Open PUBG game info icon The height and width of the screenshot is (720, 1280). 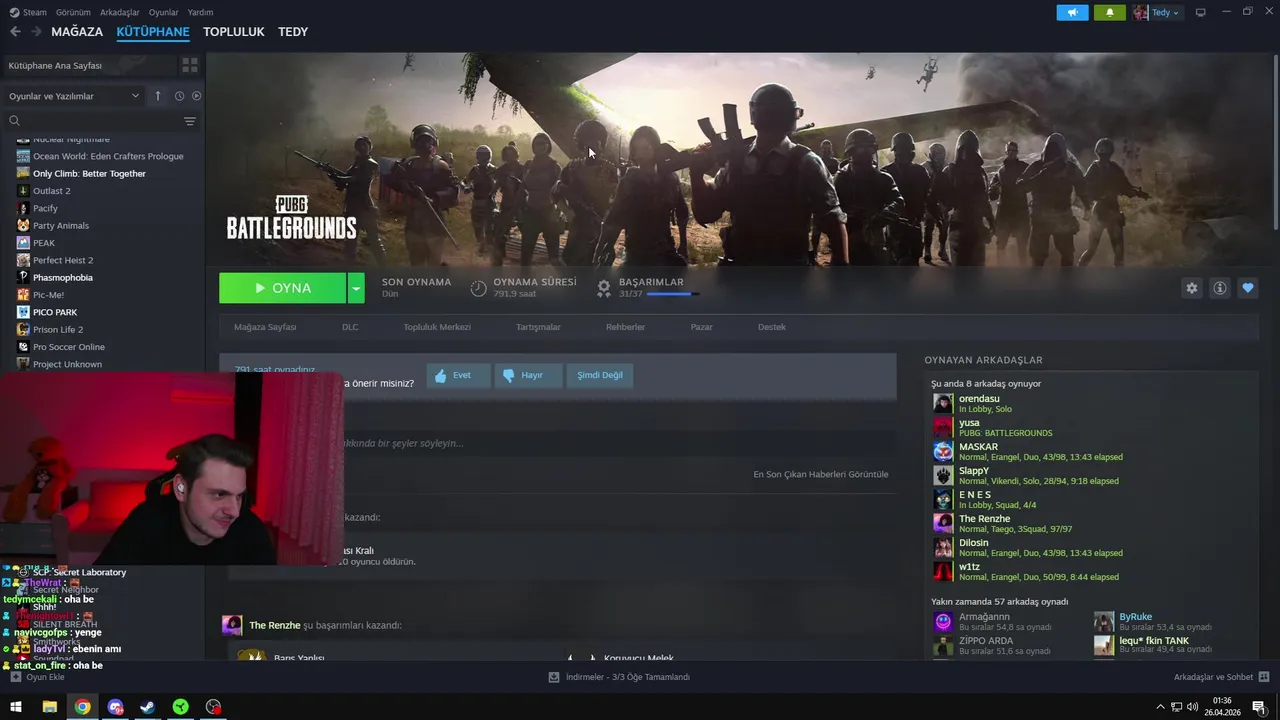click(x=1220, y=288)
